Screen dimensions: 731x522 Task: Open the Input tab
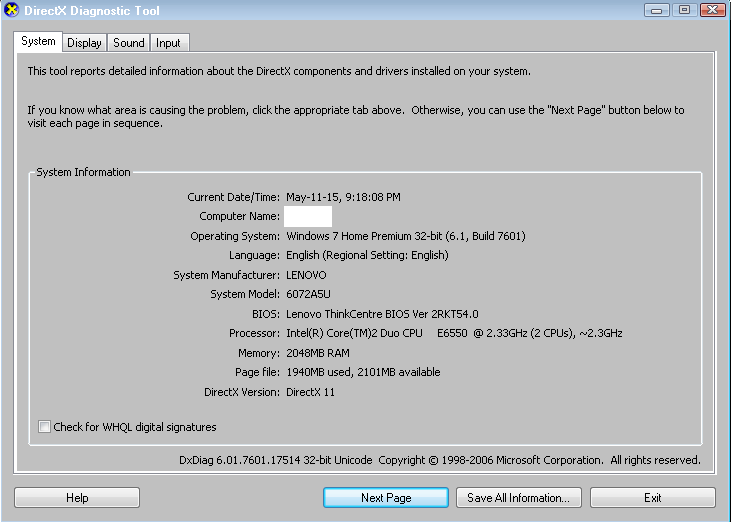point(168,43)
